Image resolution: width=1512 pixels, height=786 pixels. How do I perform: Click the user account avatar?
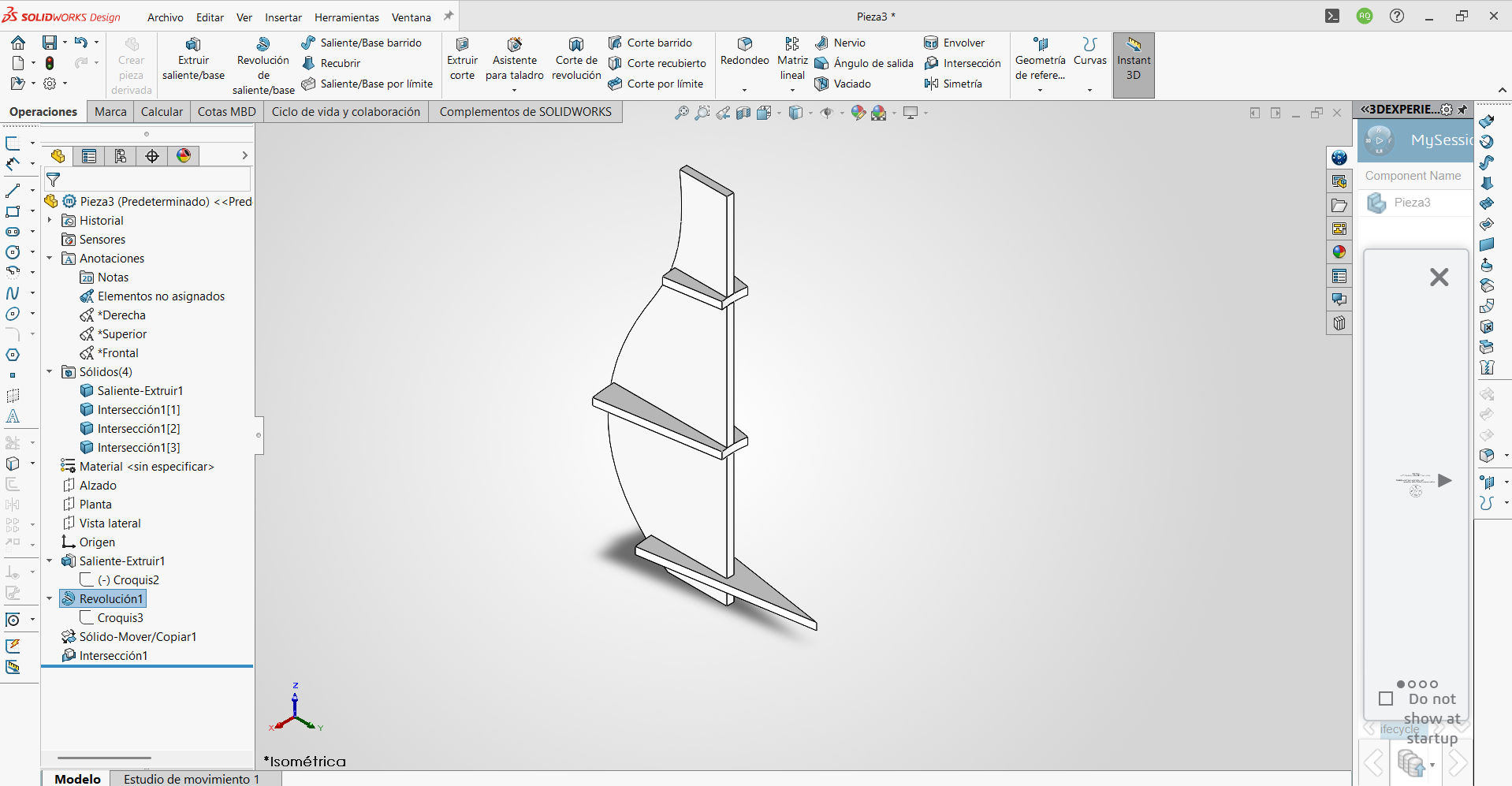pyautogui.click(x=1365, y=16)
